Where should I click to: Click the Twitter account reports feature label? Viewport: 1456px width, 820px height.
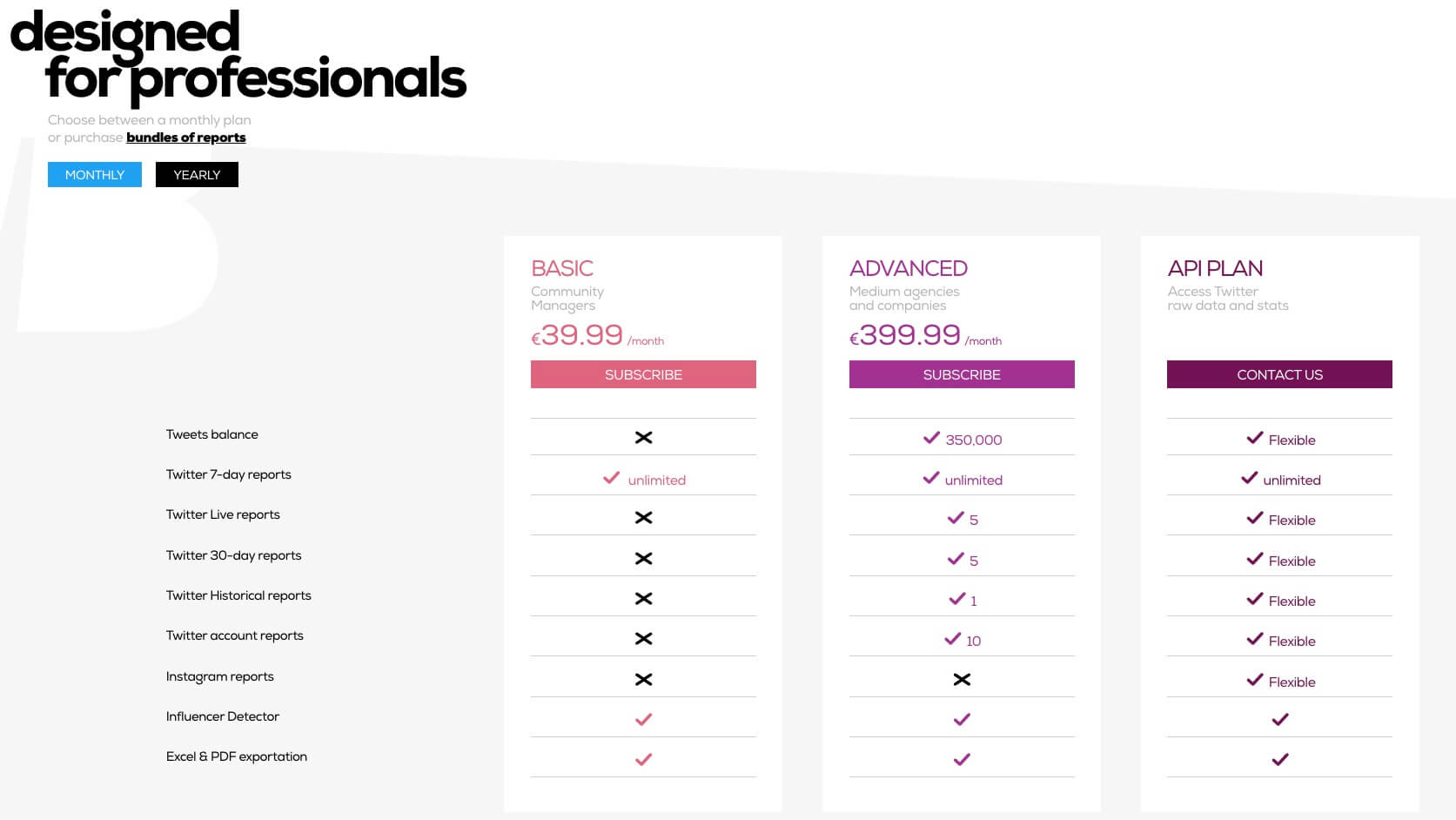click(x=235, y=635)
